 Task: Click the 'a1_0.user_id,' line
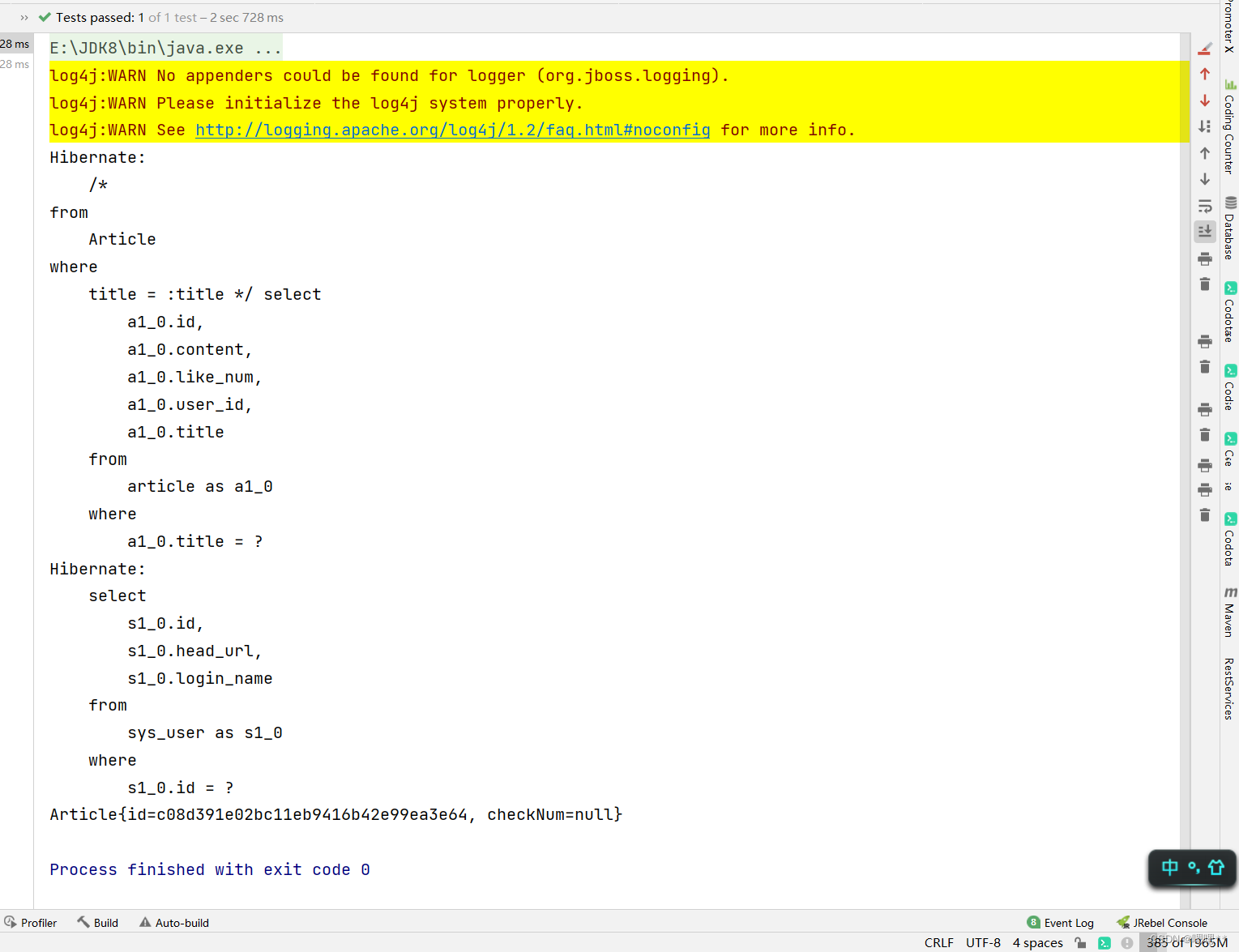coord(190,405)
